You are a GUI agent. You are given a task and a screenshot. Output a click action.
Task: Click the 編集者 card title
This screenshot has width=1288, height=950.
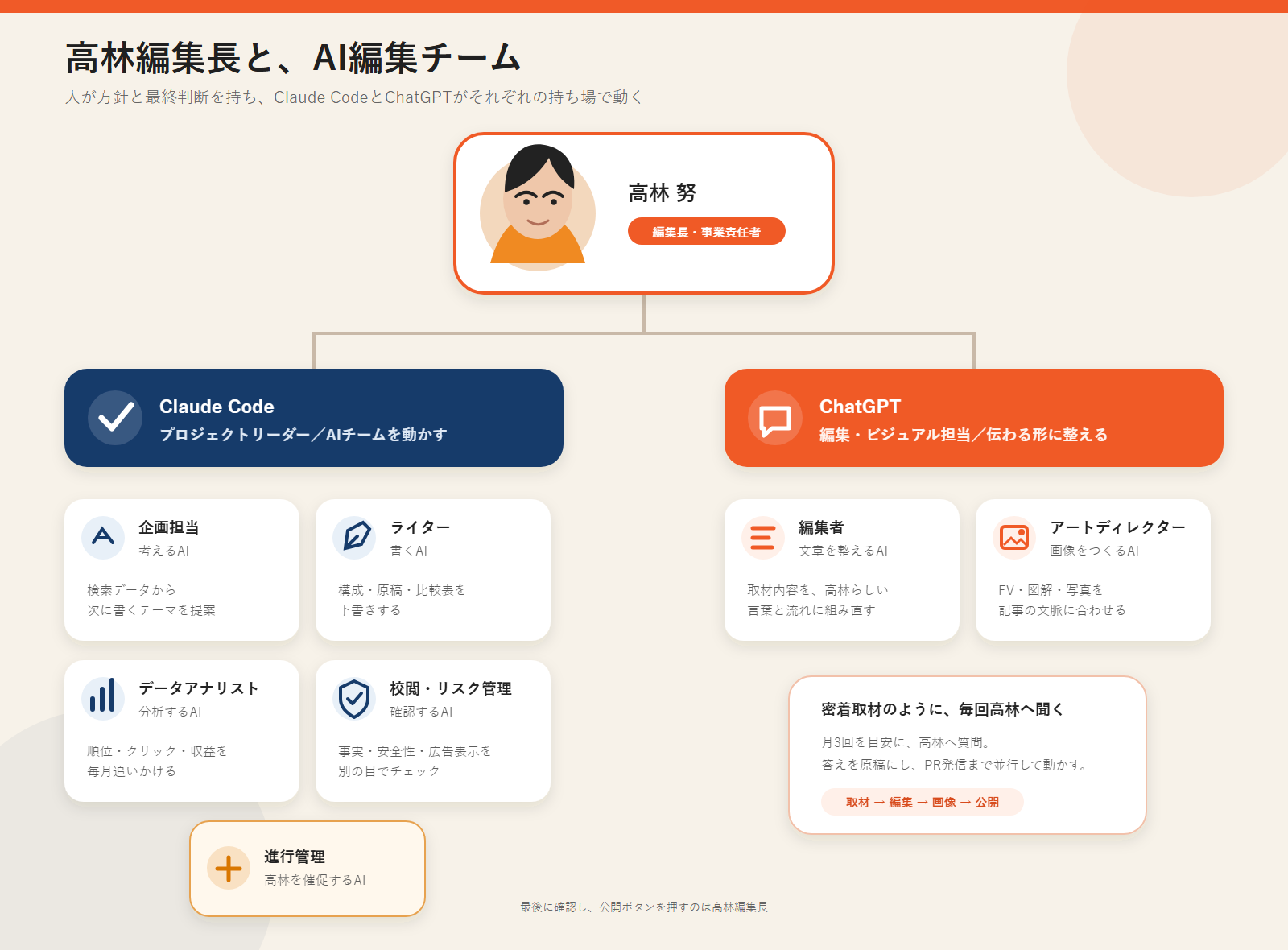[821, 527]
